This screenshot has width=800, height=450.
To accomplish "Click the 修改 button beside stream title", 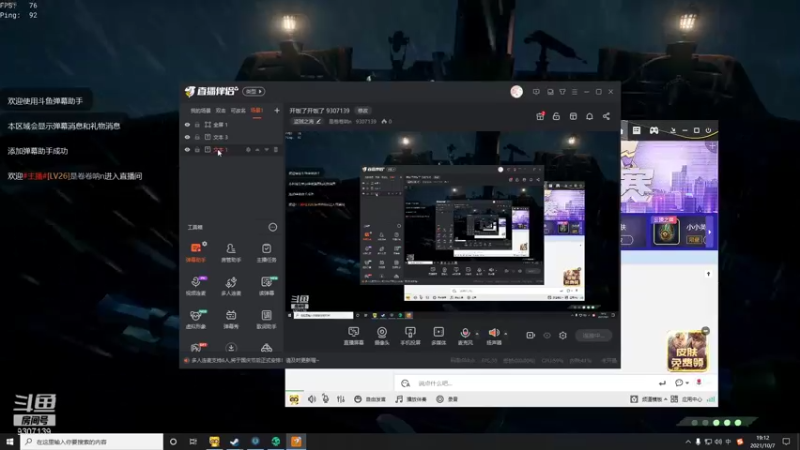I will (x=363, y=111).
